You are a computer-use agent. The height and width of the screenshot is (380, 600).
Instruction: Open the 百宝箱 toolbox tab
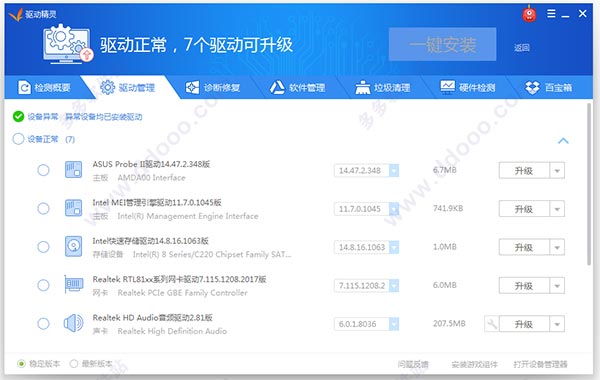pyautogui.click(x=548, y=88)
